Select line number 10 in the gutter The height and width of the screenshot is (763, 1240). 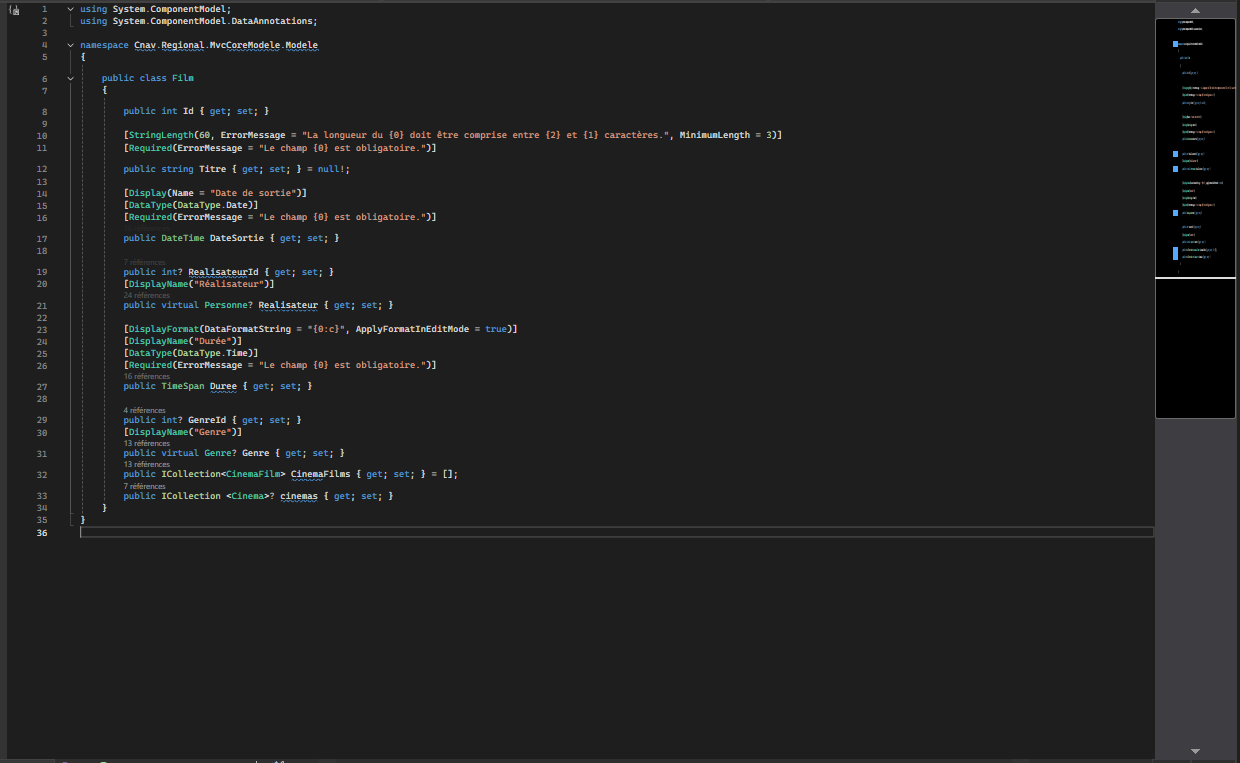pyautogui.click(x=40, y=135)
